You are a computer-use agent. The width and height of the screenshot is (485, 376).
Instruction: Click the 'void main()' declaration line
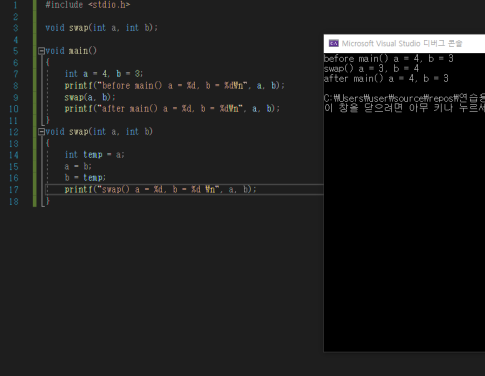click(71, 51)
